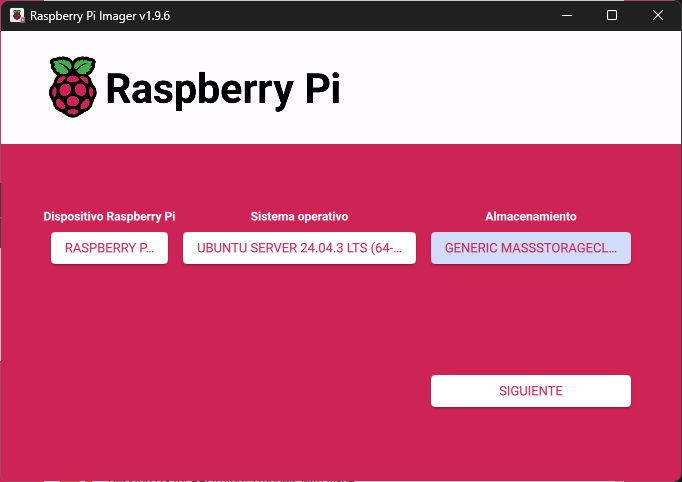Minimize the Raspberry Pi Imager window
Viewport: 682px width, 482px height.
coord(566,16)
